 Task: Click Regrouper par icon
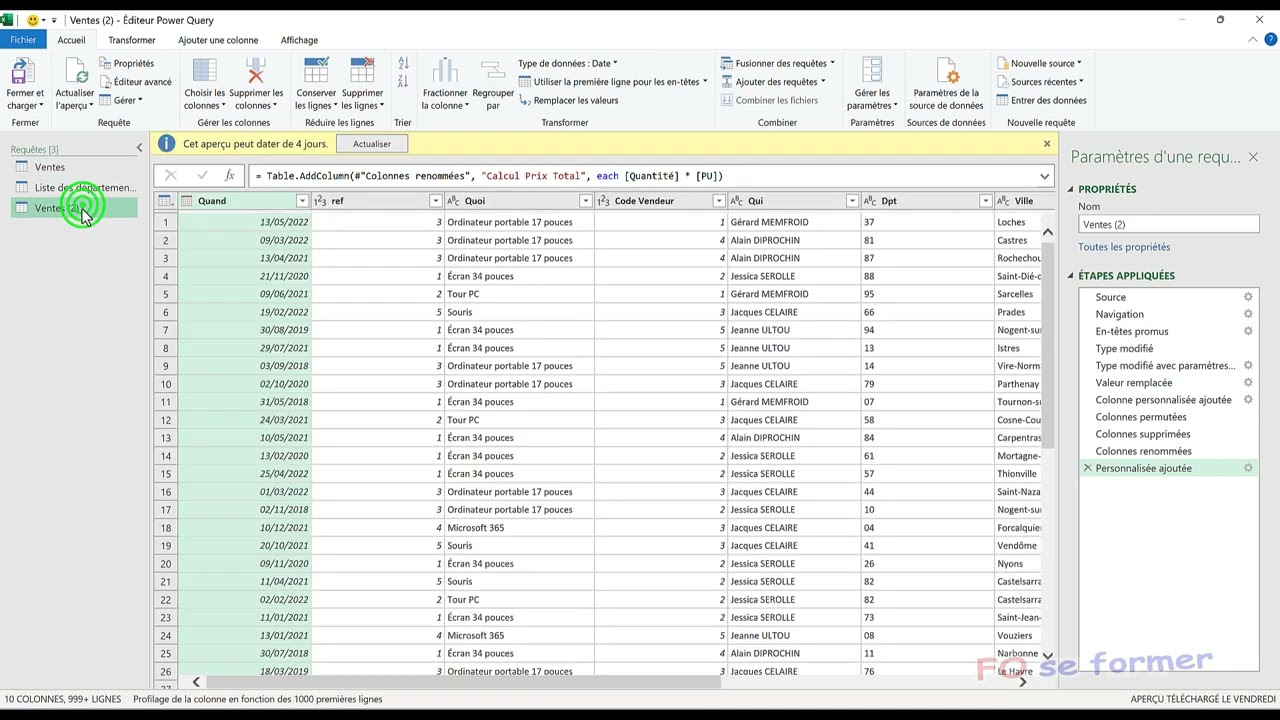pos(493,71)
